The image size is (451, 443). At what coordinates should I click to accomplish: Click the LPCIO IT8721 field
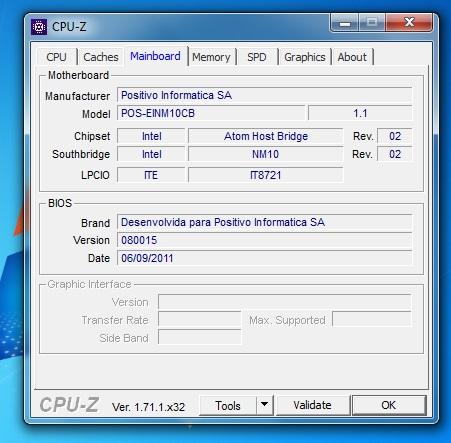click(266, 175)
